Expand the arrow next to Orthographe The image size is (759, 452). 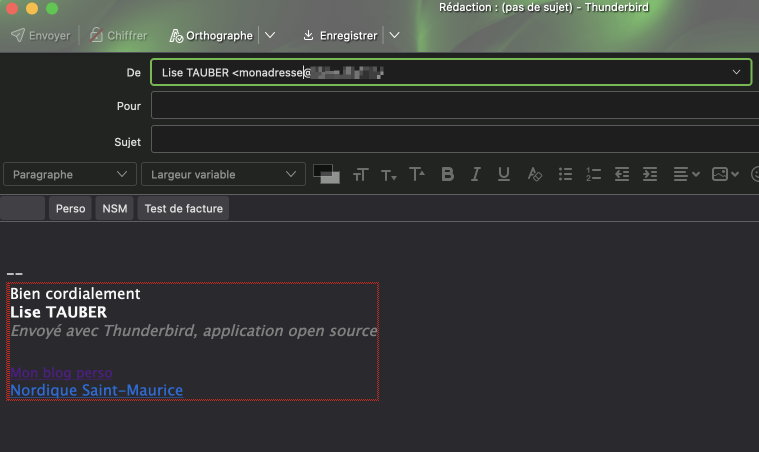pyautogui.click(x=269, y=35)
